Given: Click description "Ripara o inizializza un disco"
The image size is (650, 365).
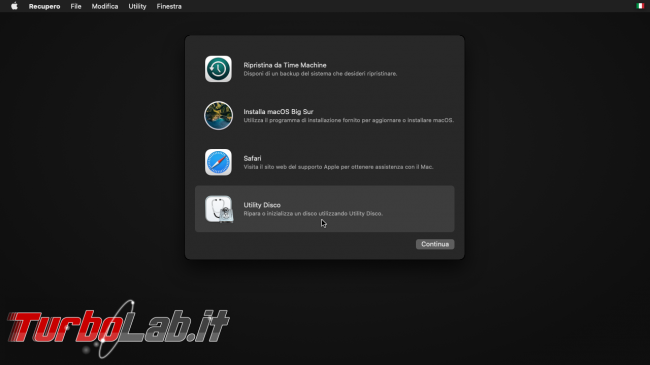Looking at the screenshot, I should (281, 214).
